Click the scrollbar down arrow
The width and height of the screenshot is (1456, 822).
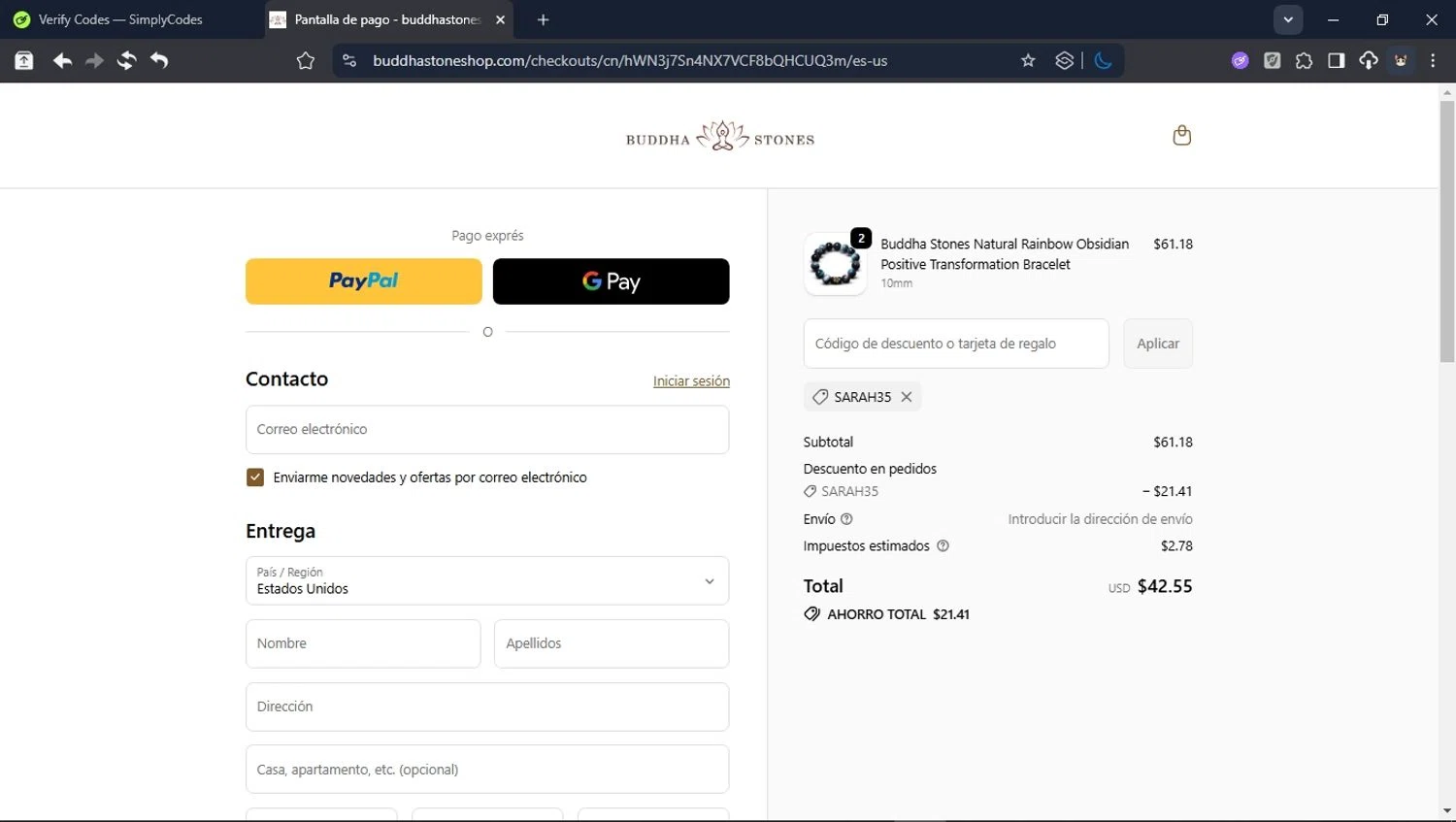click(1447, 810)
